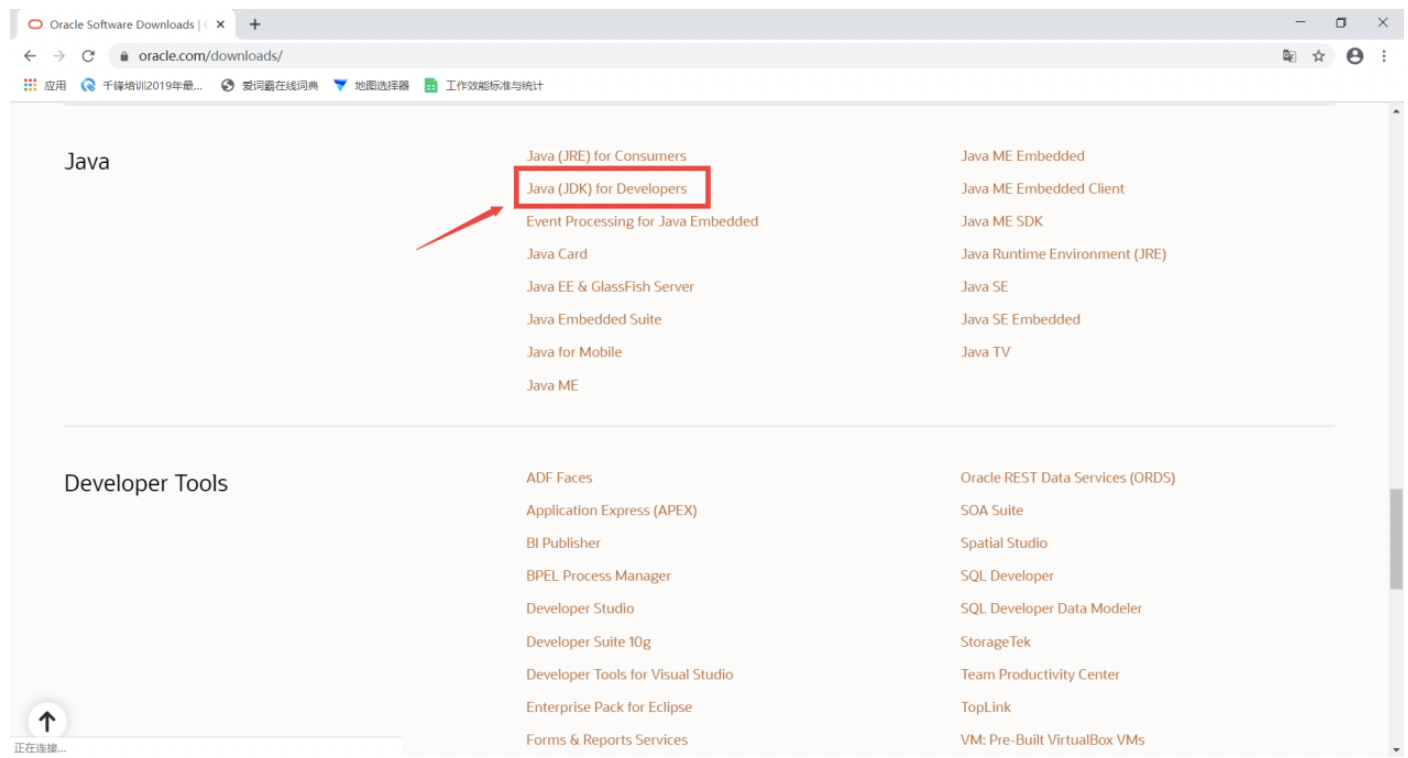Close the Oracle Software Downloads tab
Screen dimensions: 1408x758
pyautogui.click(x=220, y=24)
